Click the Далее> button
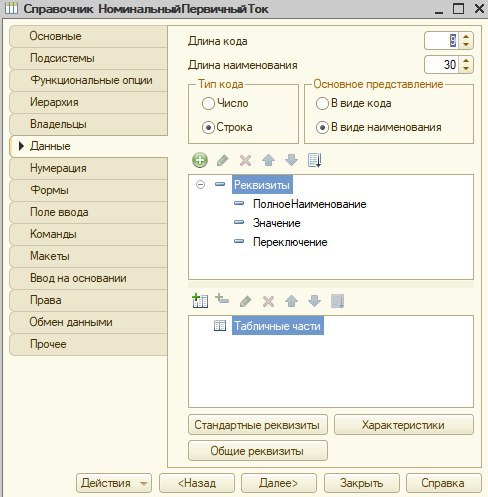Viewport: 488px width, 497px height. [x=279, y=483]
